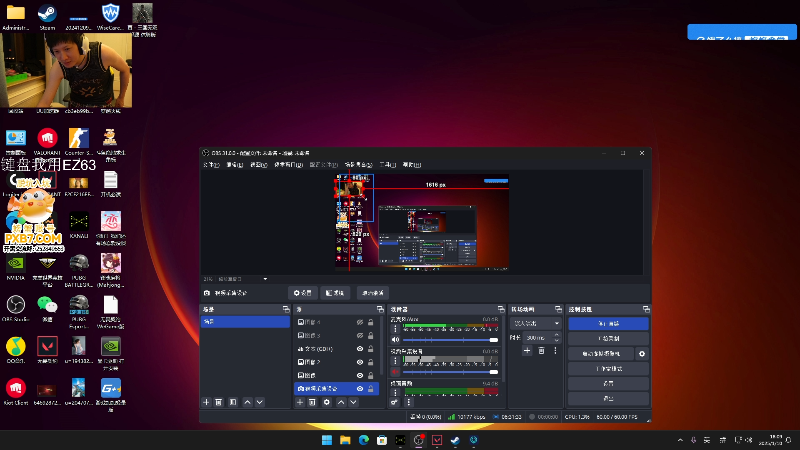
Task: Click the Start Virtual Camera button
Action: (x=601, y=354)
